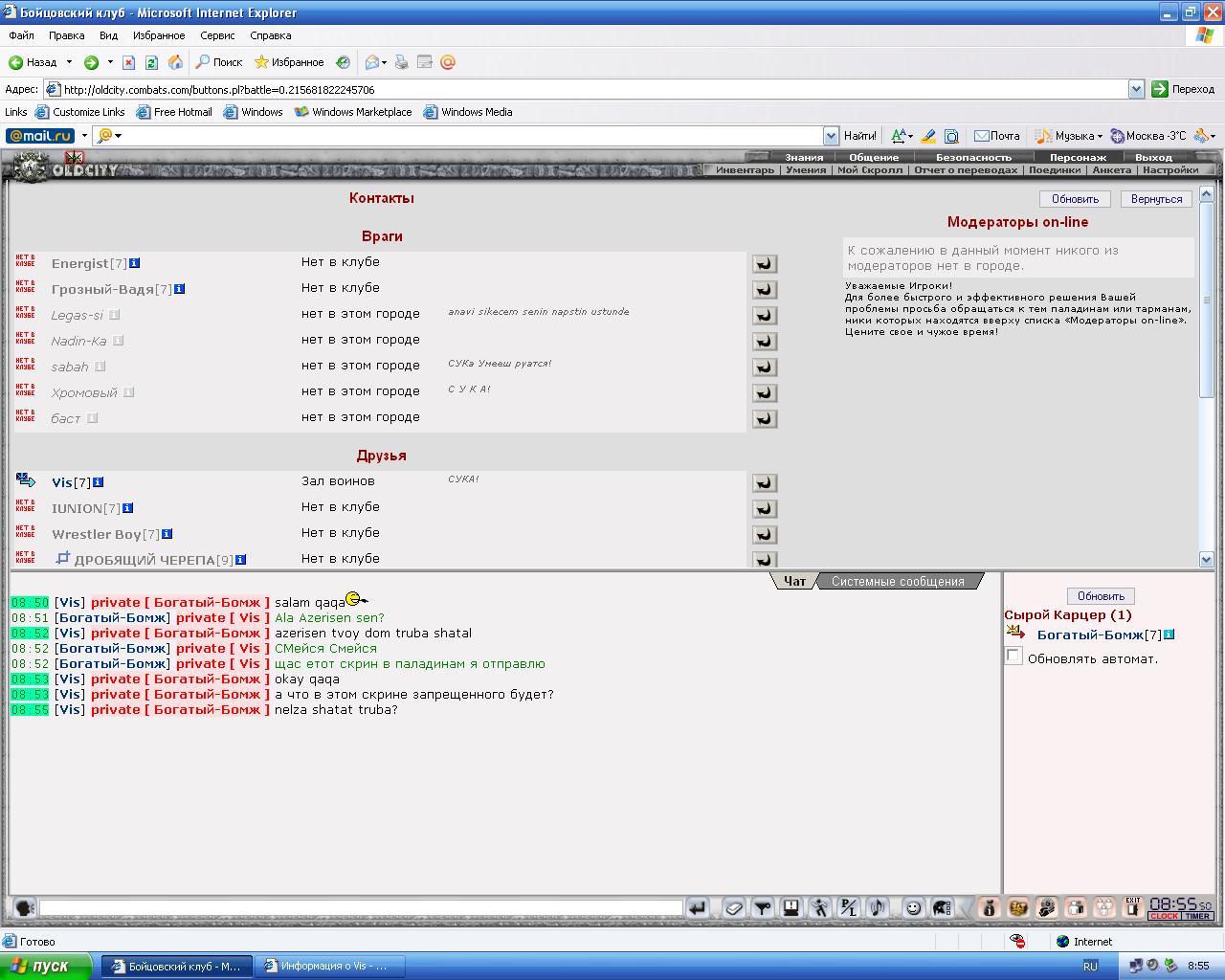Click the running figure icon in chat bar

820,907
